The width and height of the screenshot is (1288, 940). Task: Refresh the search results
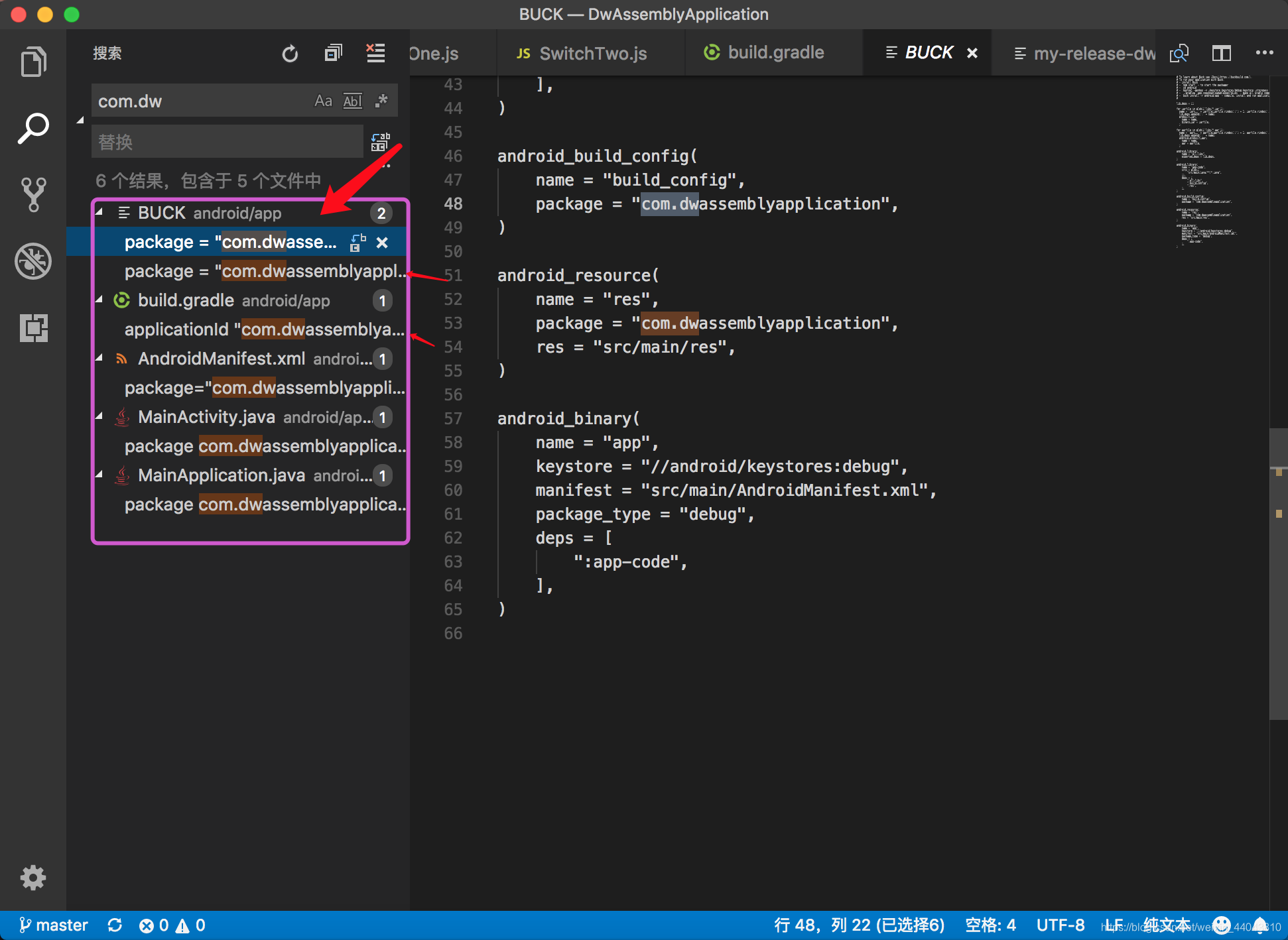coord(290,54)
